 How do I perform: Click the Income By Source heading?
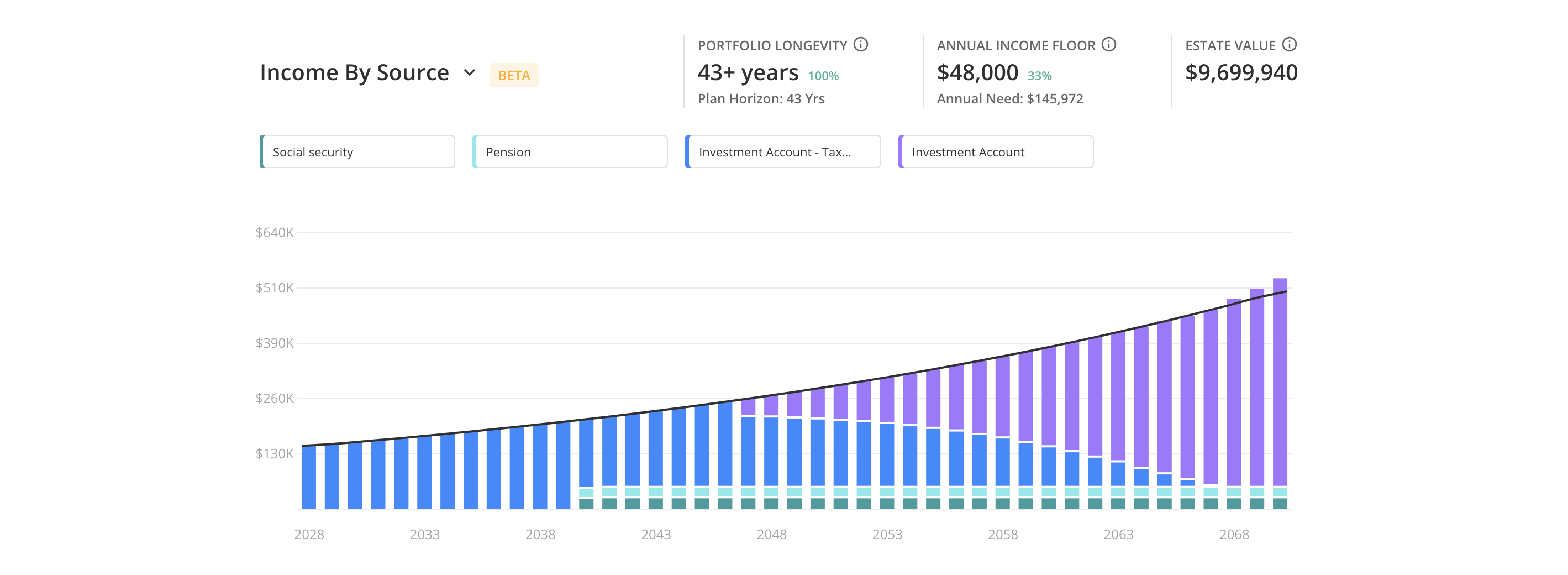(x=354, y=72)
